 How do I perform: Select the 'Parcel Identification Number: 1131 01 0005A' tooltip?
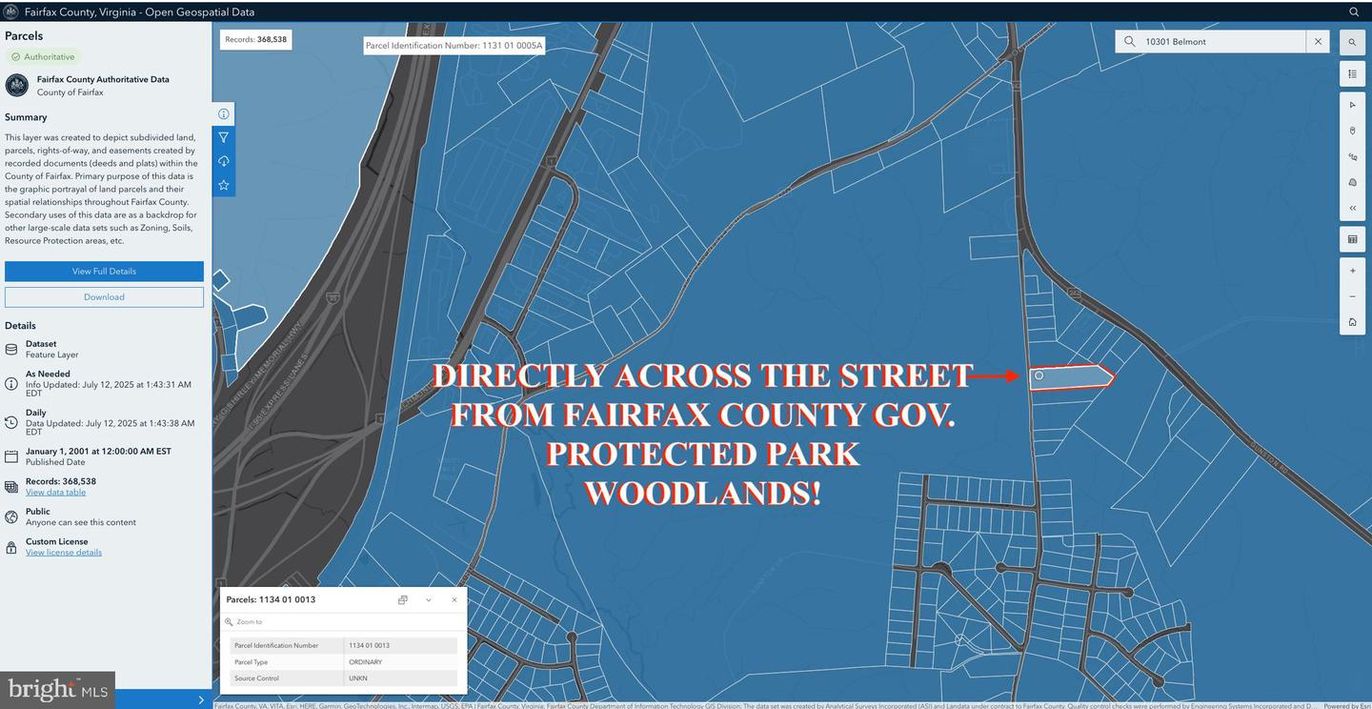coord(454,45)
